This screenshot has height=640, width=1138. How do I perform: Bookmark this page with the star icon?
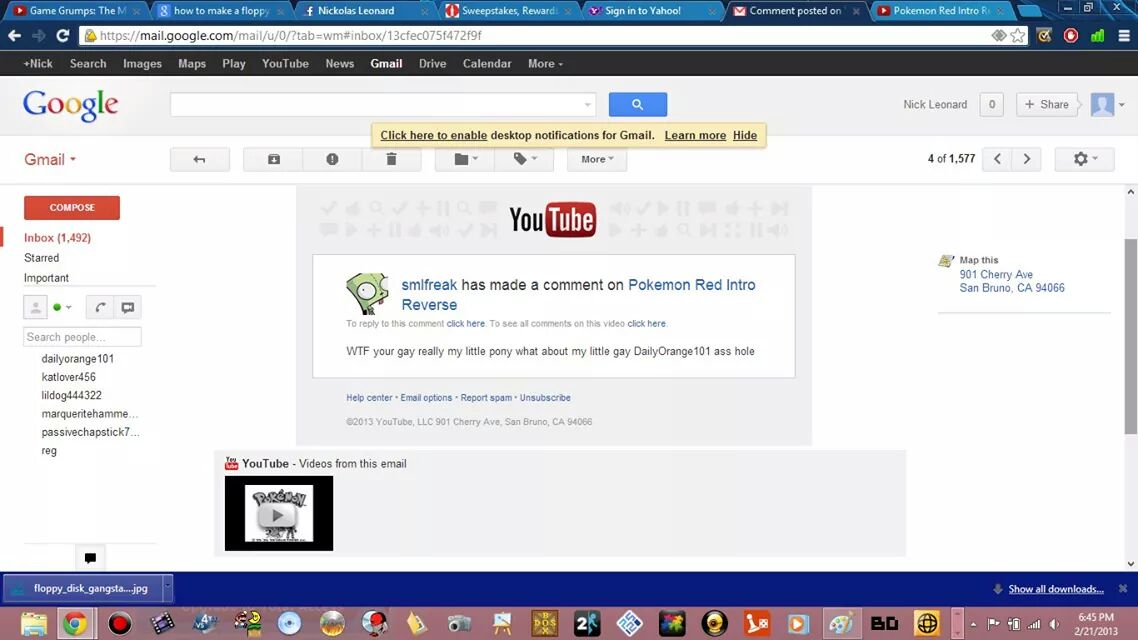(1018, 36)
